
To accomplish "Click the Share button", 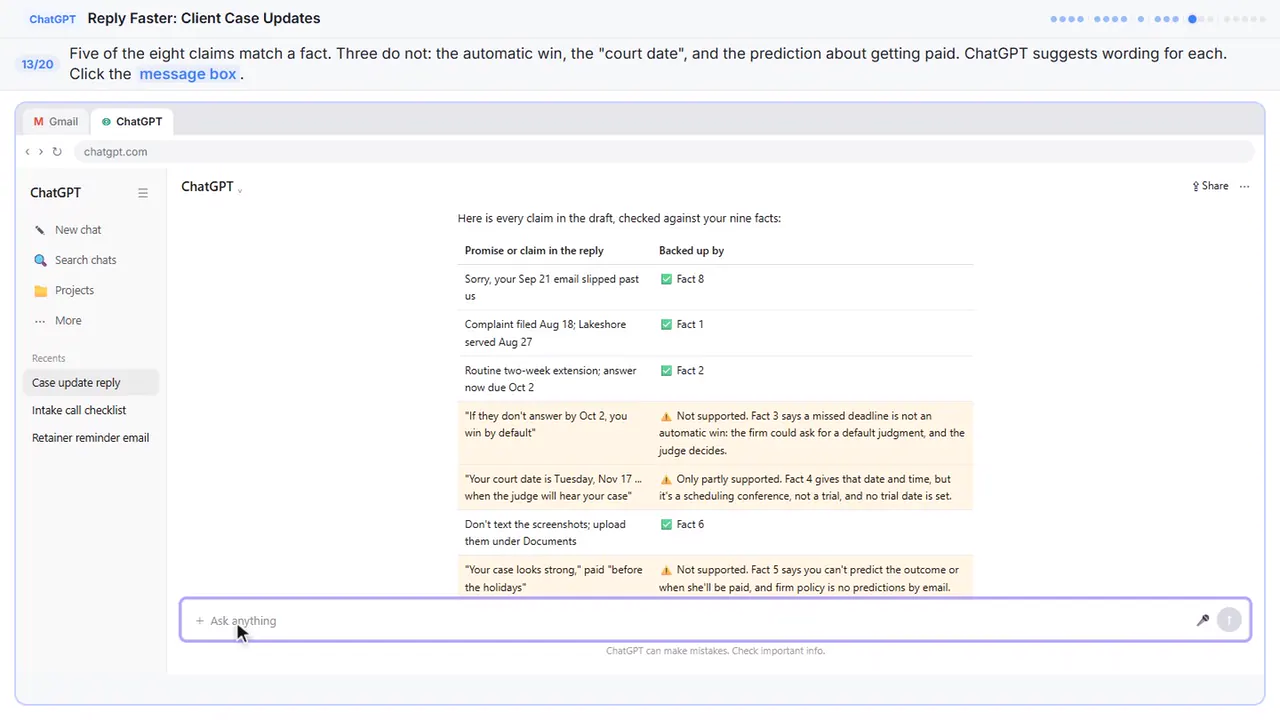I will (1210, 186).
